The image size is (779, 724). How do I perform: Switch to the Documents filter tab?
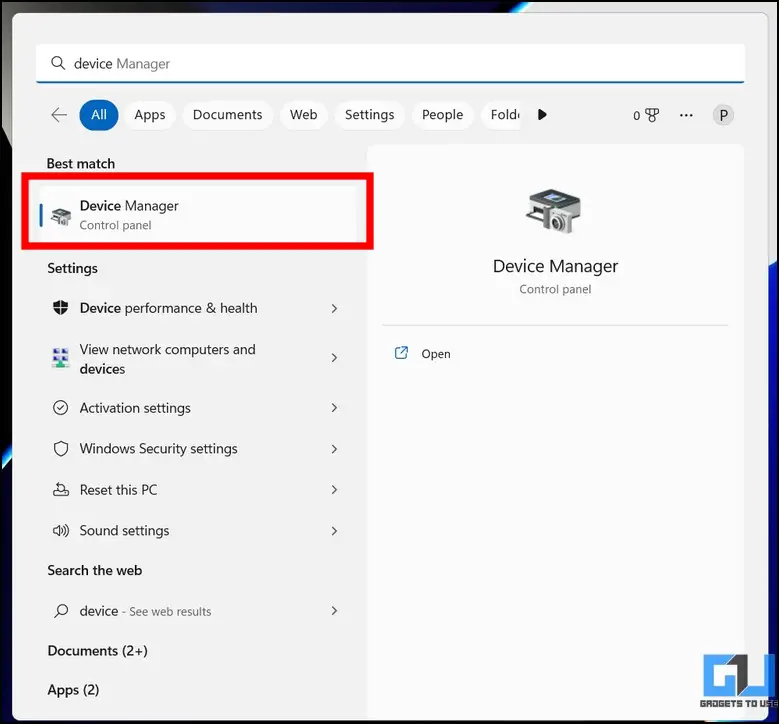pyautogui.click(x=228, y=115)
